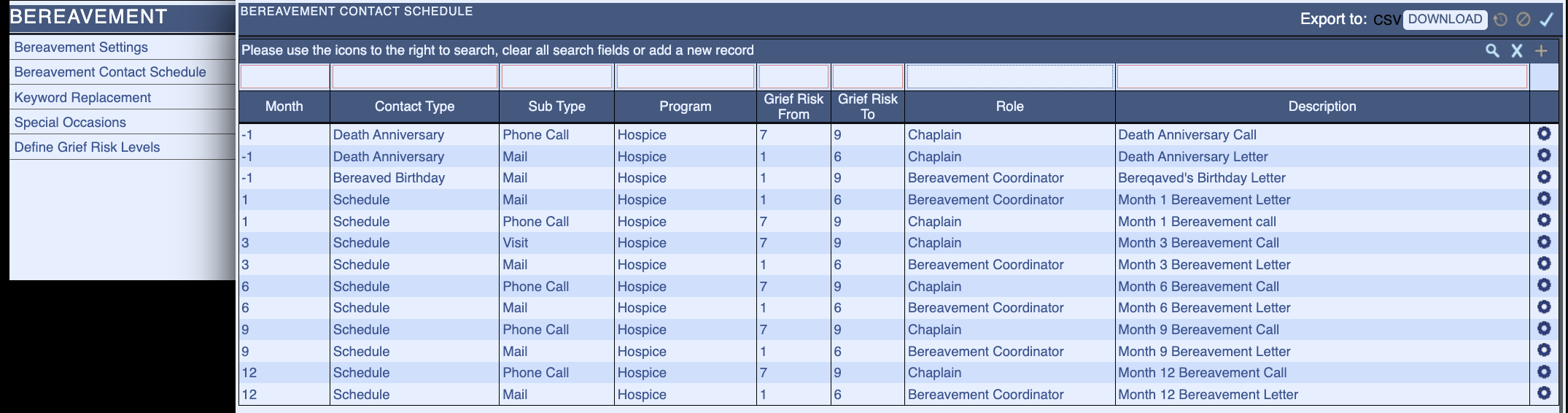
Task: Go to Keyword Replacement page
Action: coord(82,98)
